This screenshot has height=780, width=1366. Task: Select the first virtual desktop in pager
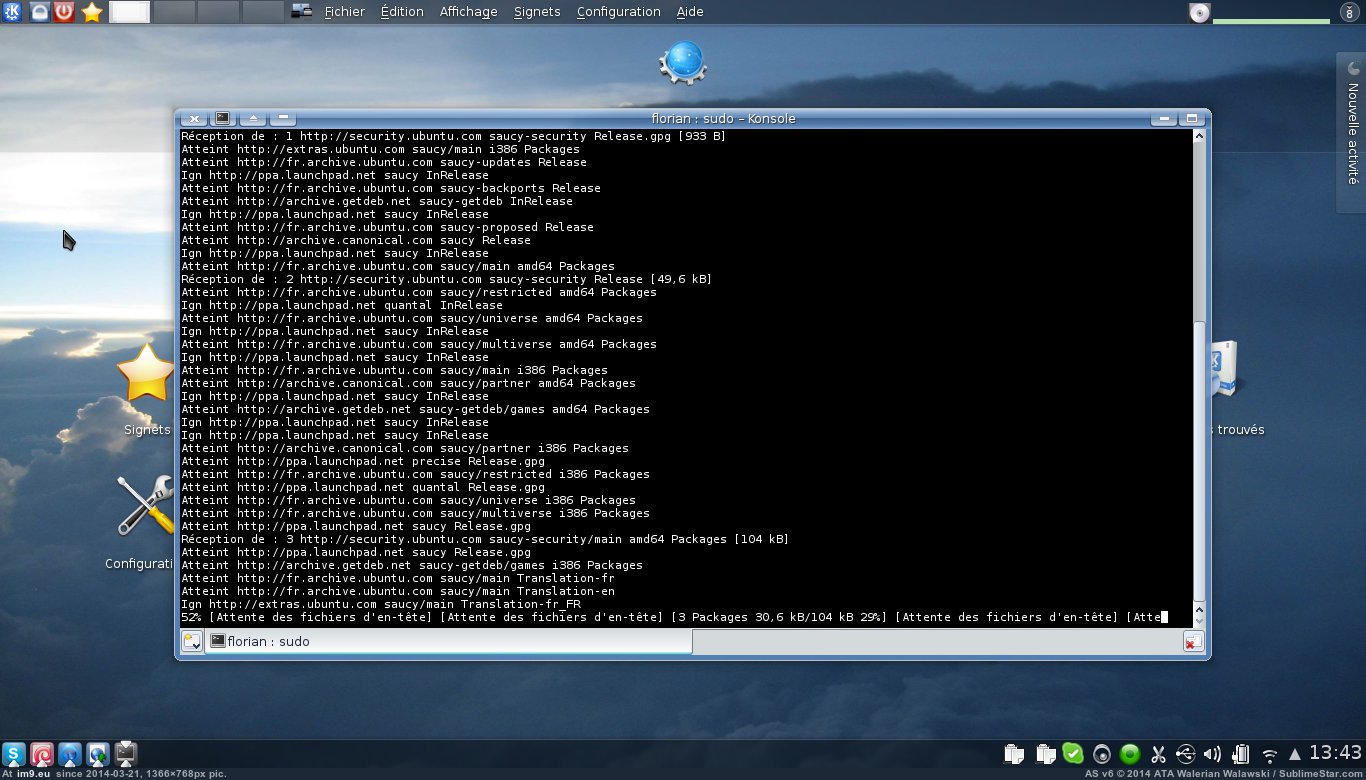(129, 12)
